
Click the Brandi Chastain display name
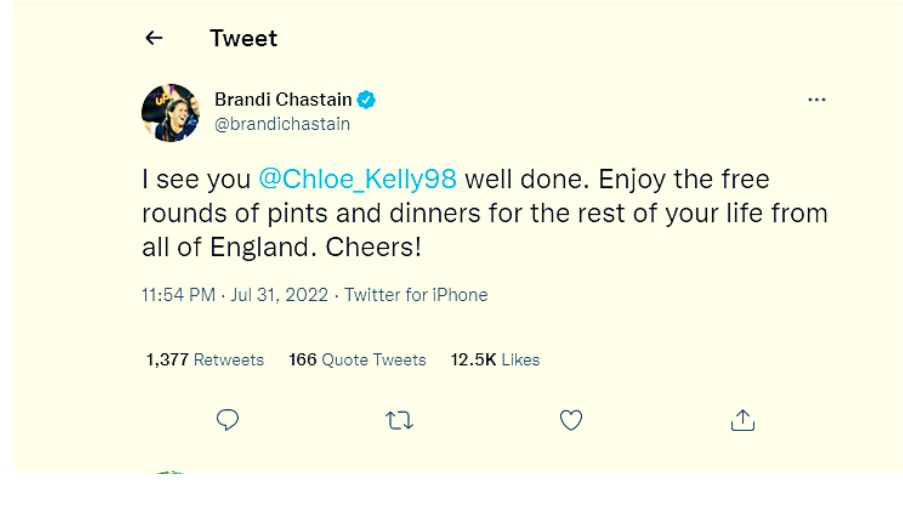coord(283,100)
